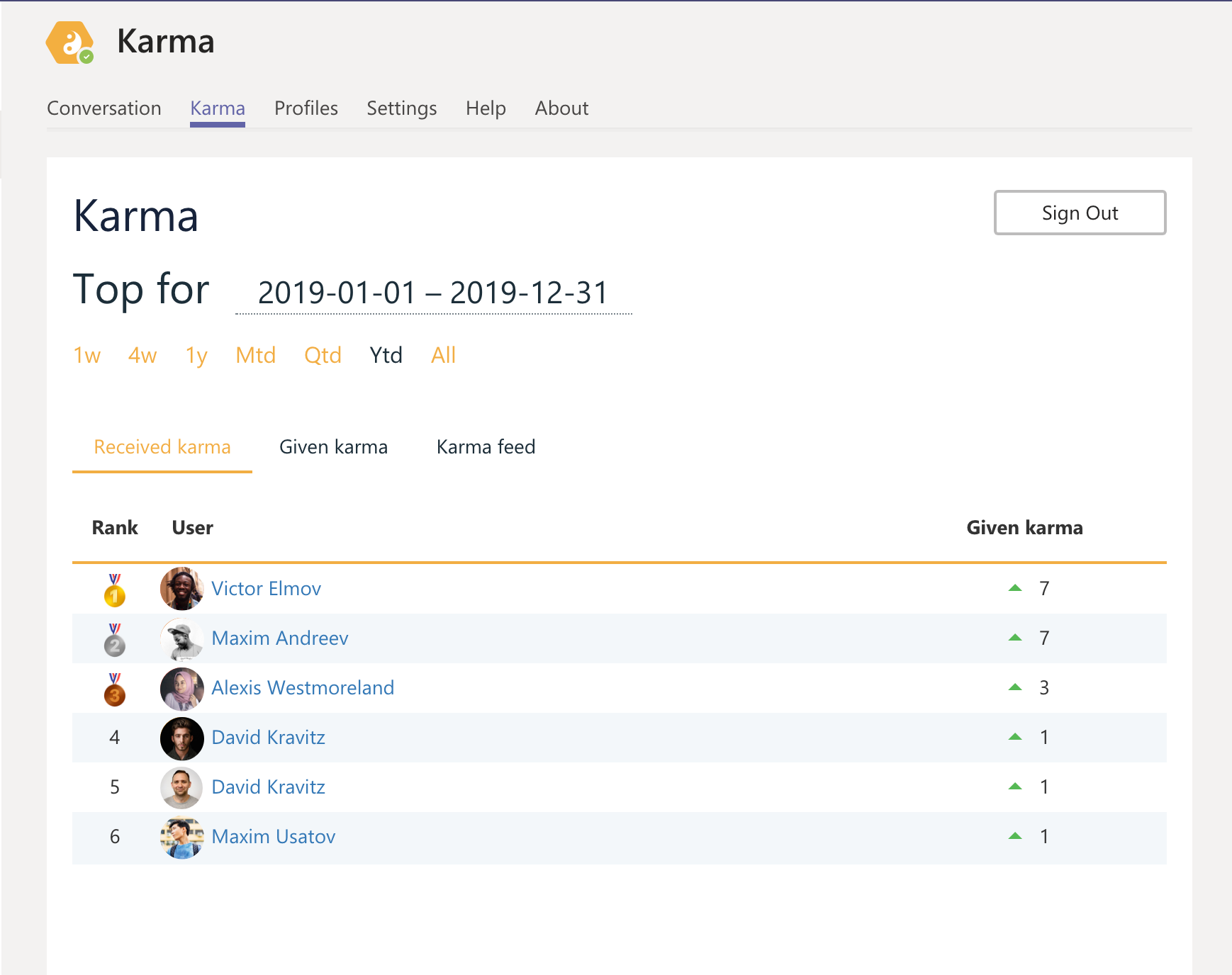Click the Sign Out button
1232x975 pixels.
click(1079, 213)
